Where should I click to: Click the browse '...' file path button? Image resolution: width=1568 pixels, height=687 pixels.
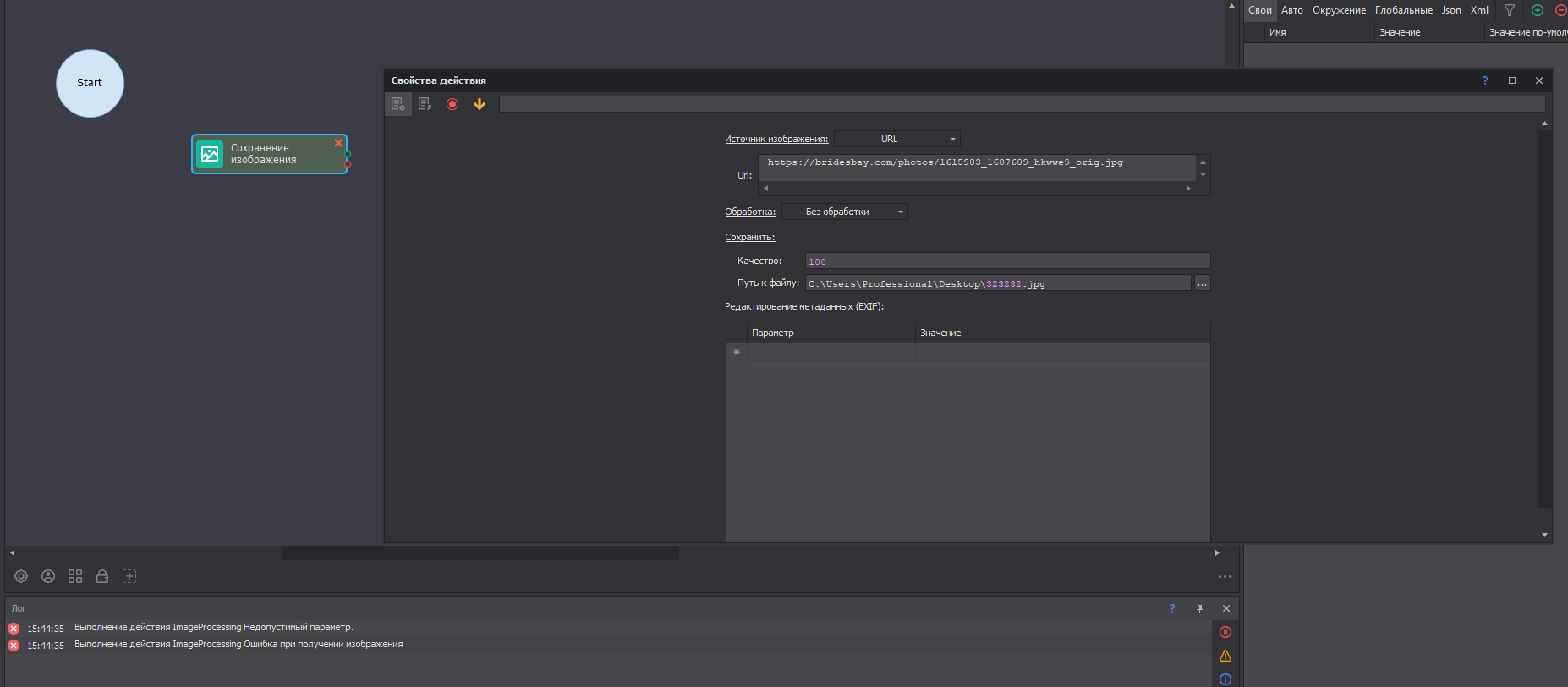1202,283
